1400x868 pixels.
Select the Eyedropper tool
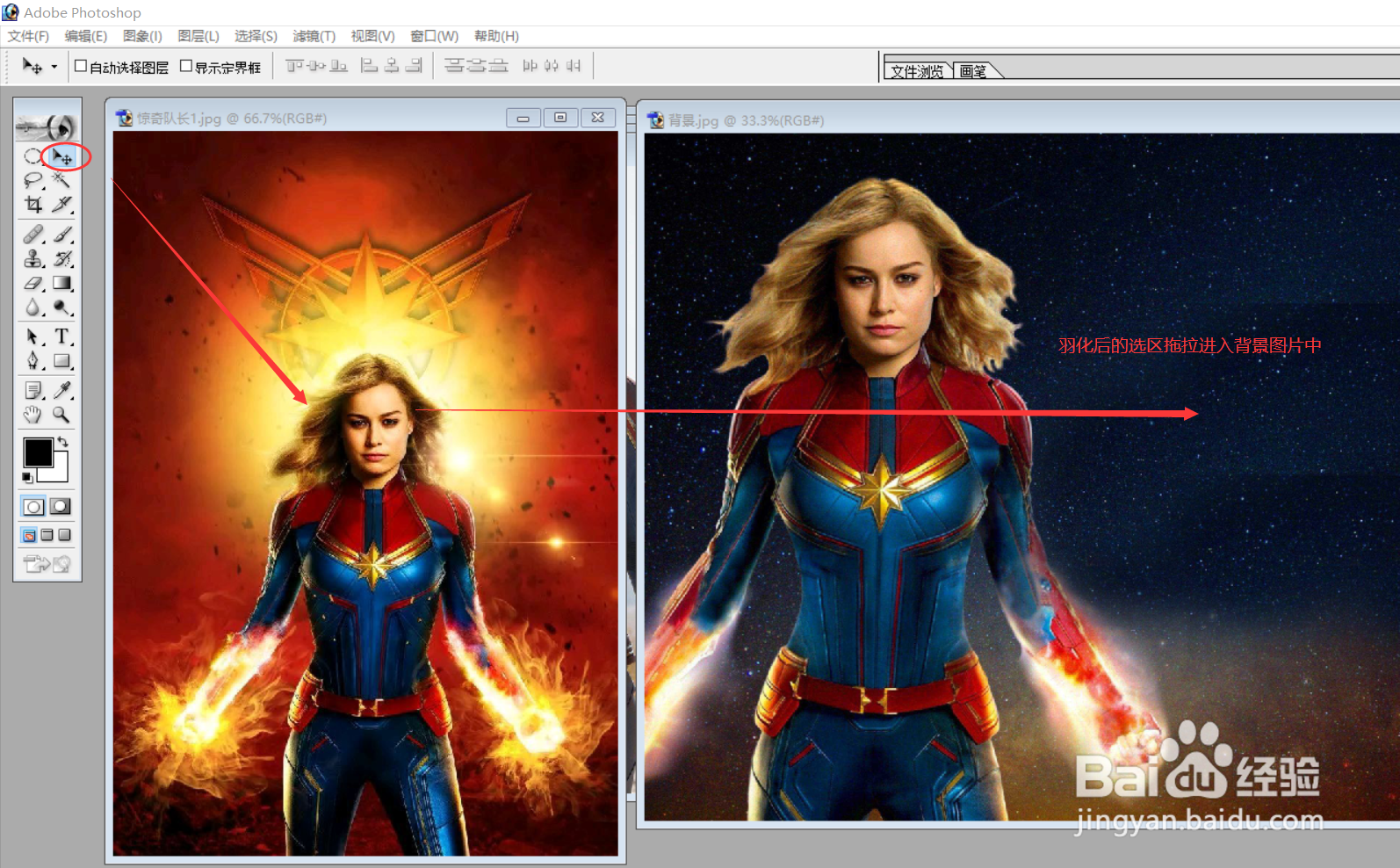point(62,390)
